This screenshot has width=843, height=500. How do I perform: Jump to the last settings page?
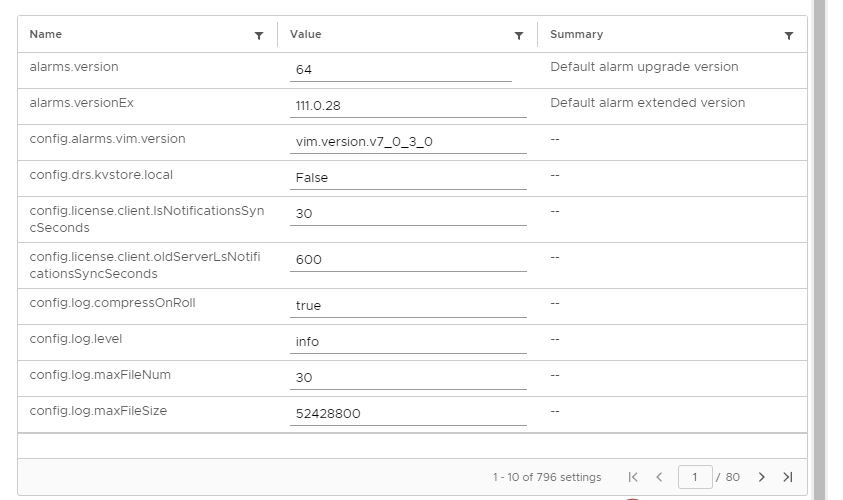788,477
